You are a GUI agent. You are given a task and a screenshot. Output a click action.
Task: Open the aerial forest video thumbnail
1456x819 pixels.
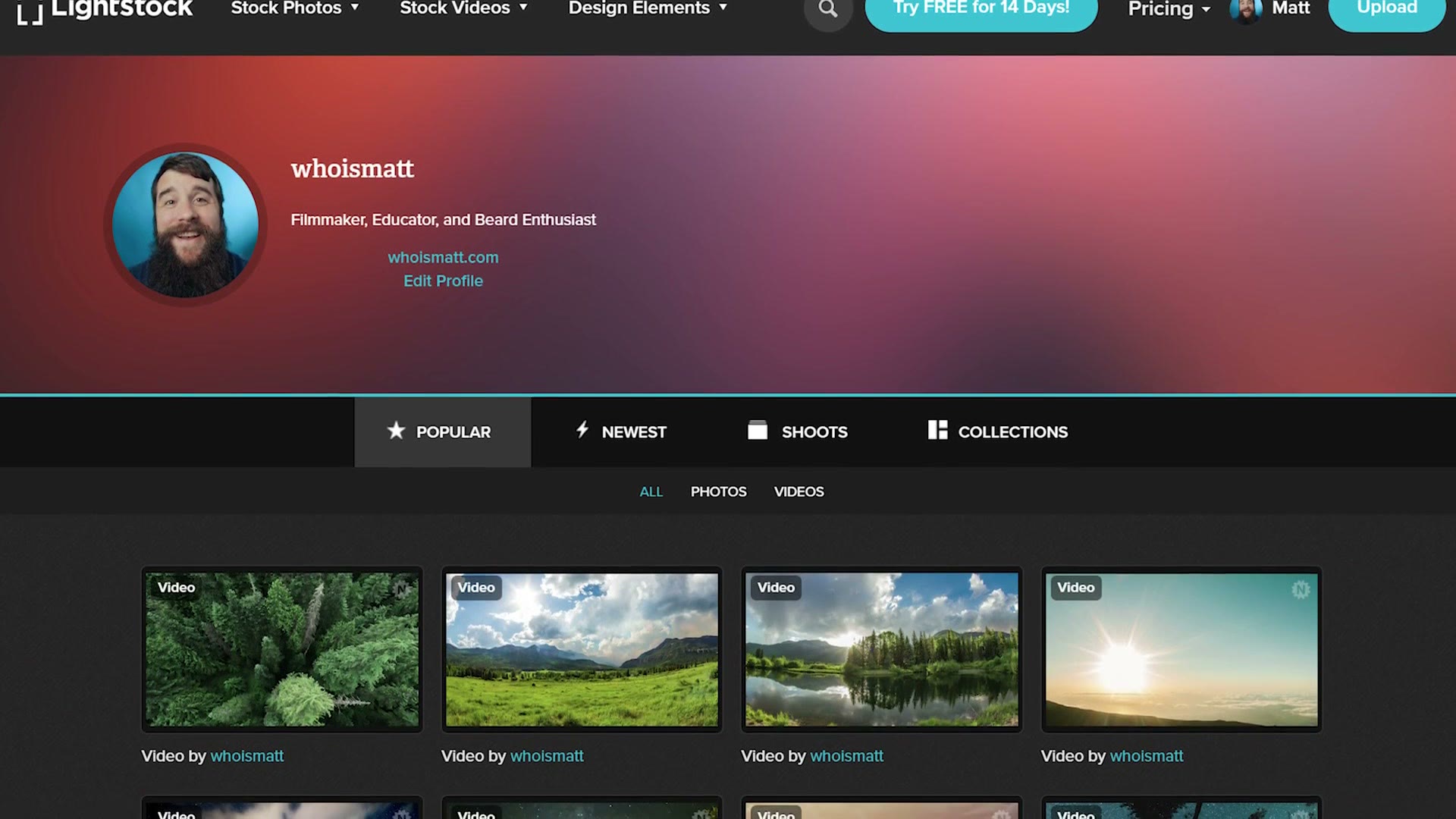click(282, 650)
